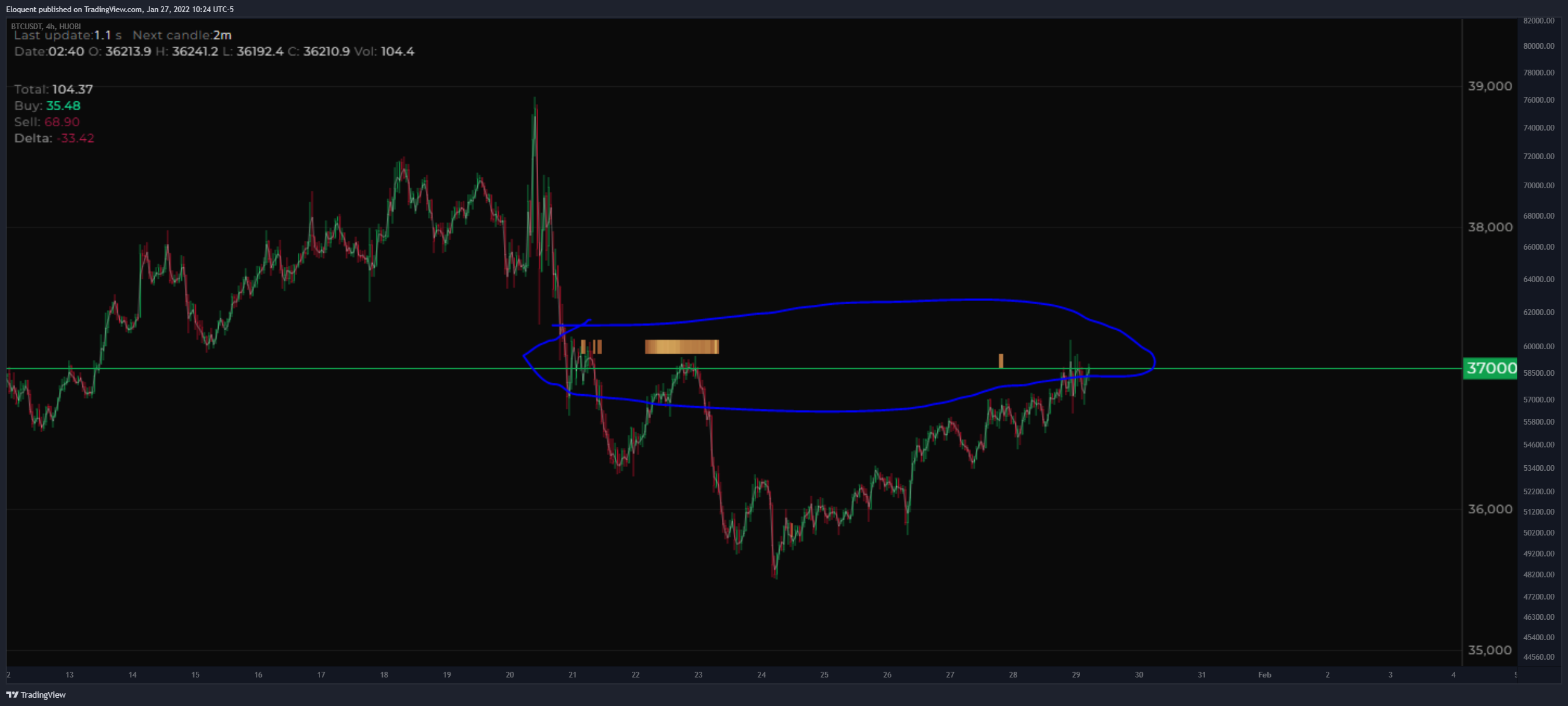Click the 46300.00 scale value
The width and height of the screenshot is (1568, 706).
(1539, 617)
